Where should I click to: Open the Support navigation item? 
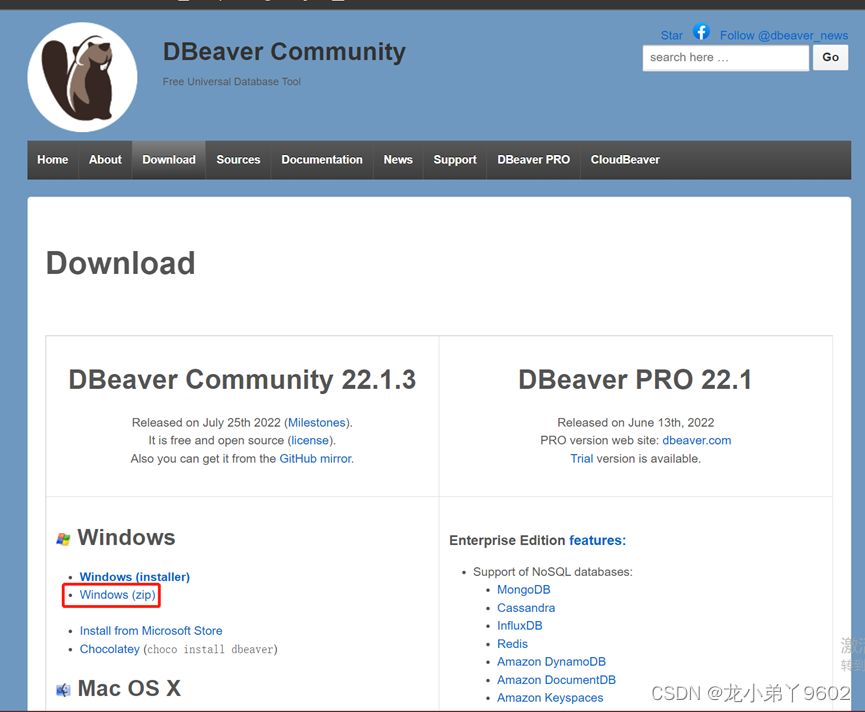pyautogui.click(x=455, y=160)
